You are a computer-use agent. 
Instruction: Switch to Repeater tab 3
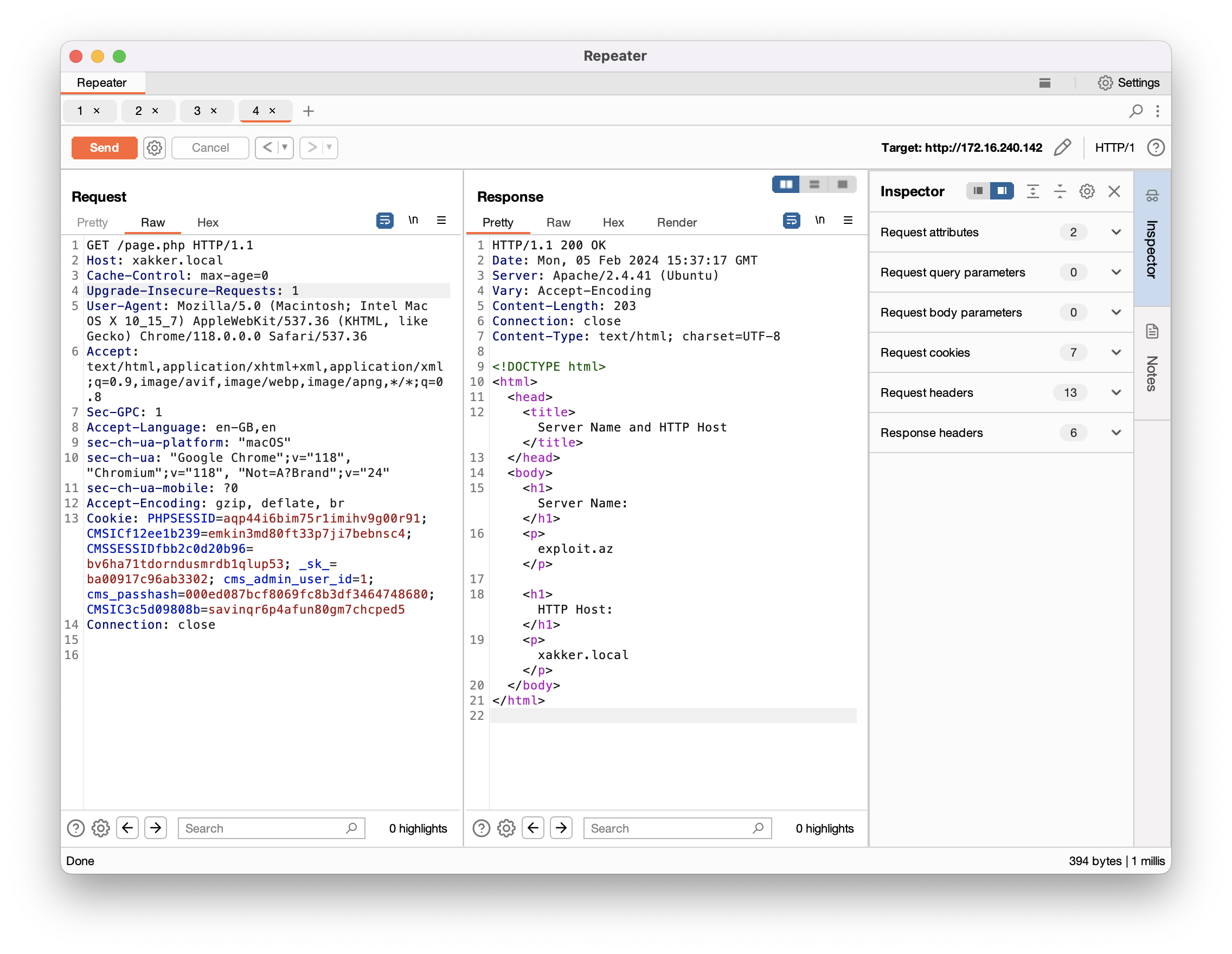pyautogui.click(x=197, y=111)
